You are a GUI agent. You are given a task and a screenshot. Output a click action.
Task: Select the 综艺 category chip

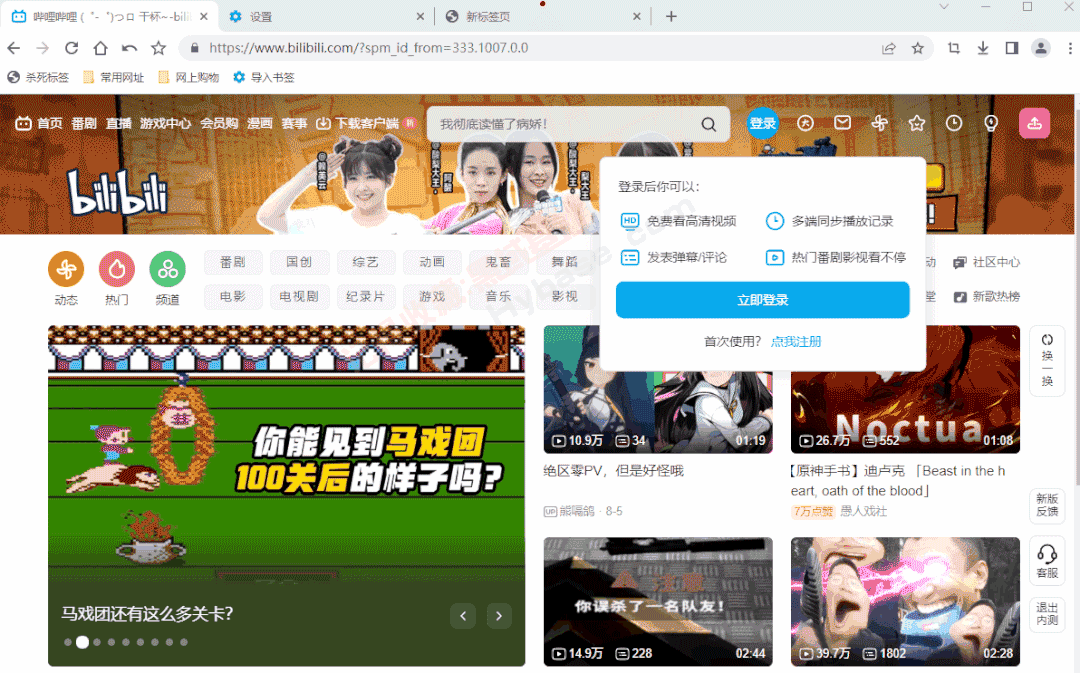pos(365,262)
